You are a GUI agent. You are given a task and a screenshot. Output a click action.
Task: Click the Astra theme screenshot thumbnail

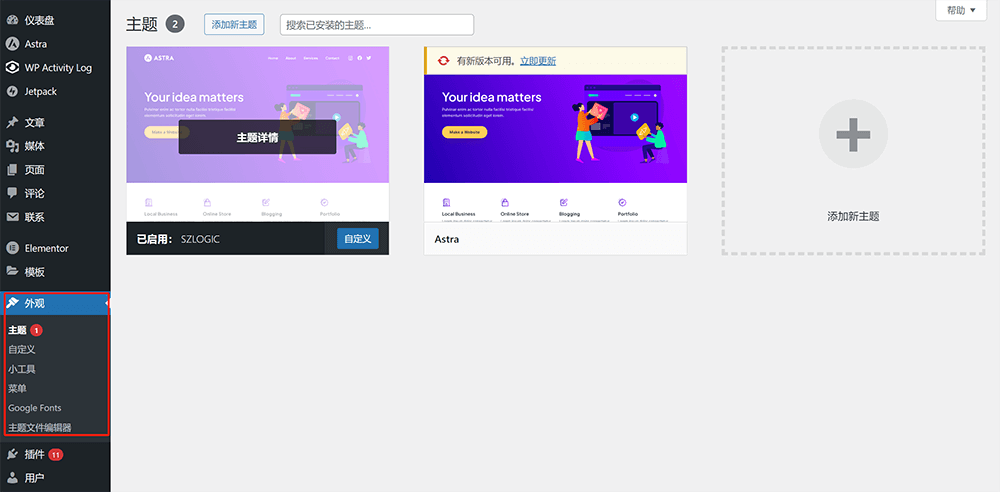555,148
